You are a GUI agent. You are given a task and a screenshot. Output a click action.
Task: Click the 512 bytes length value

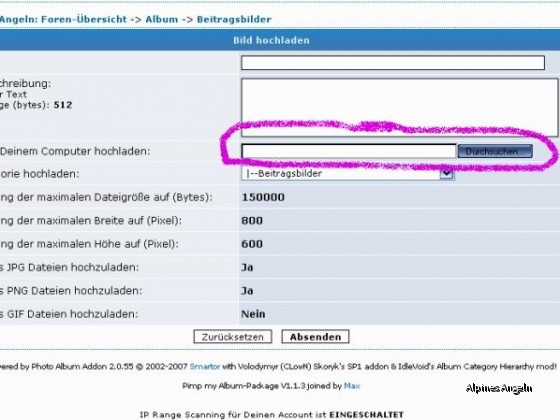coord(63,105)
